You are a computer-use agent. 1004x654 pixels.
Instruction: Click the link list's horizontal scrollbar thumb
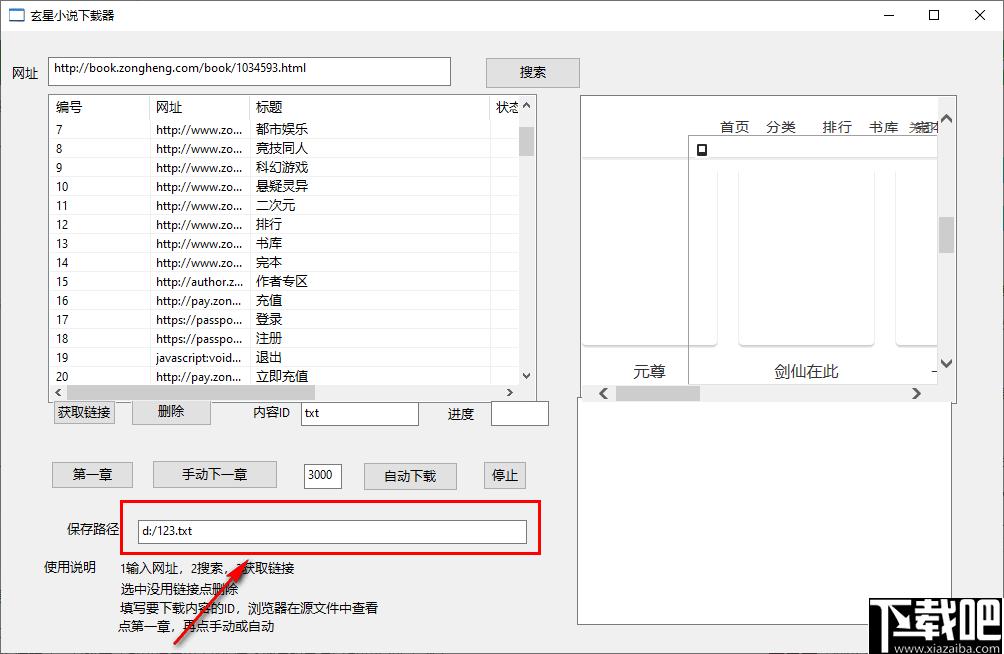pos(191,393)
